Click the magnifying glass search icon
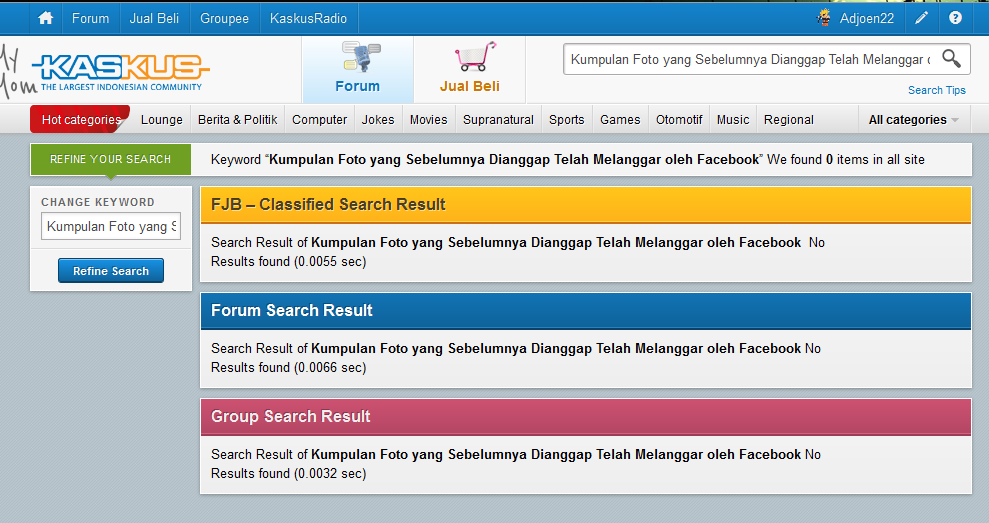This screenshot has width=989, height=523. click(x=951, y=59)
